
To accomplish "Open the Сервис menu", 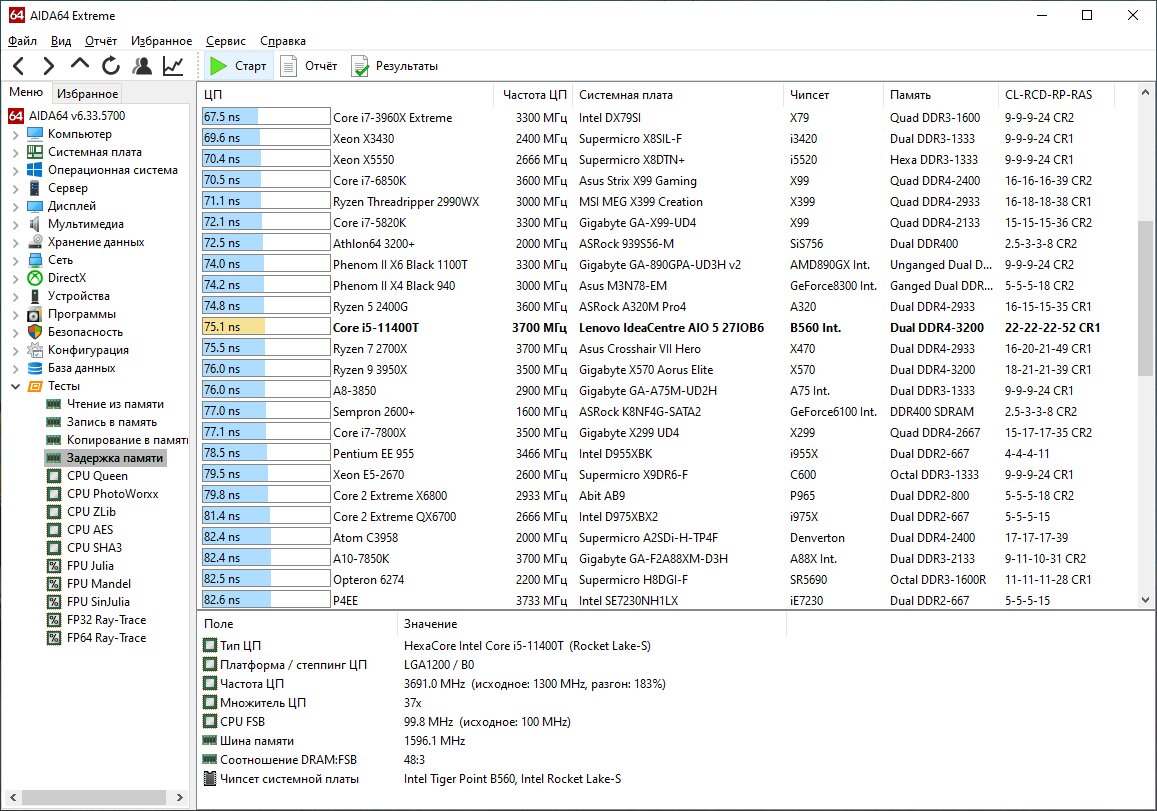I will tap(225, 41).
